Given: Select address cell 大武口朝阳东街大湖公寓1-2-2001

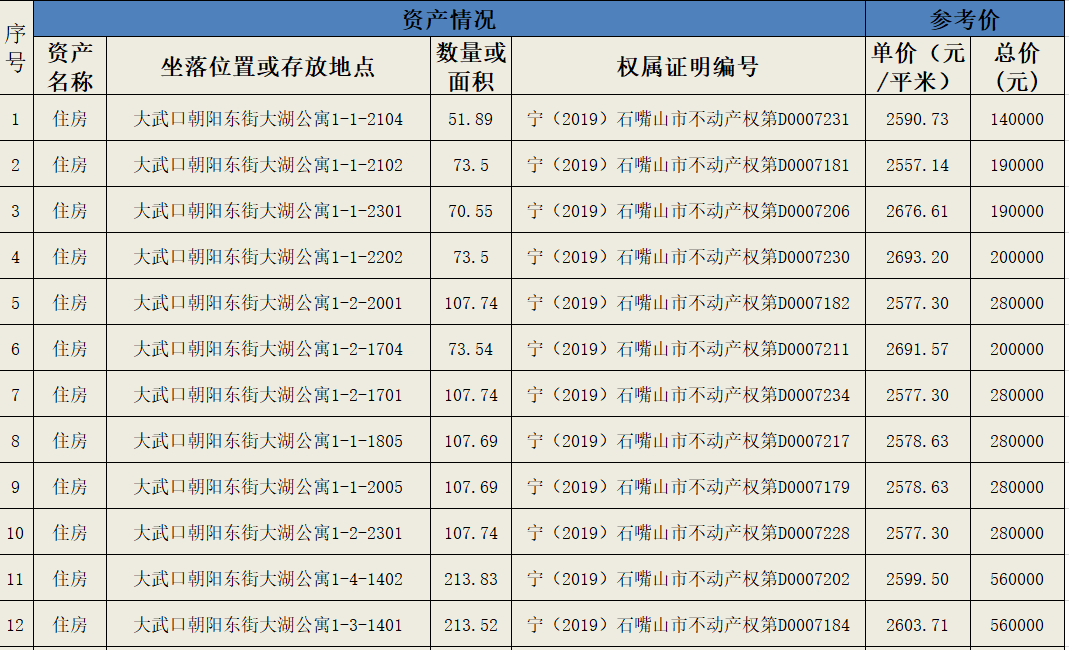Looking at the screenshot, I should click(x=268, y=303).
